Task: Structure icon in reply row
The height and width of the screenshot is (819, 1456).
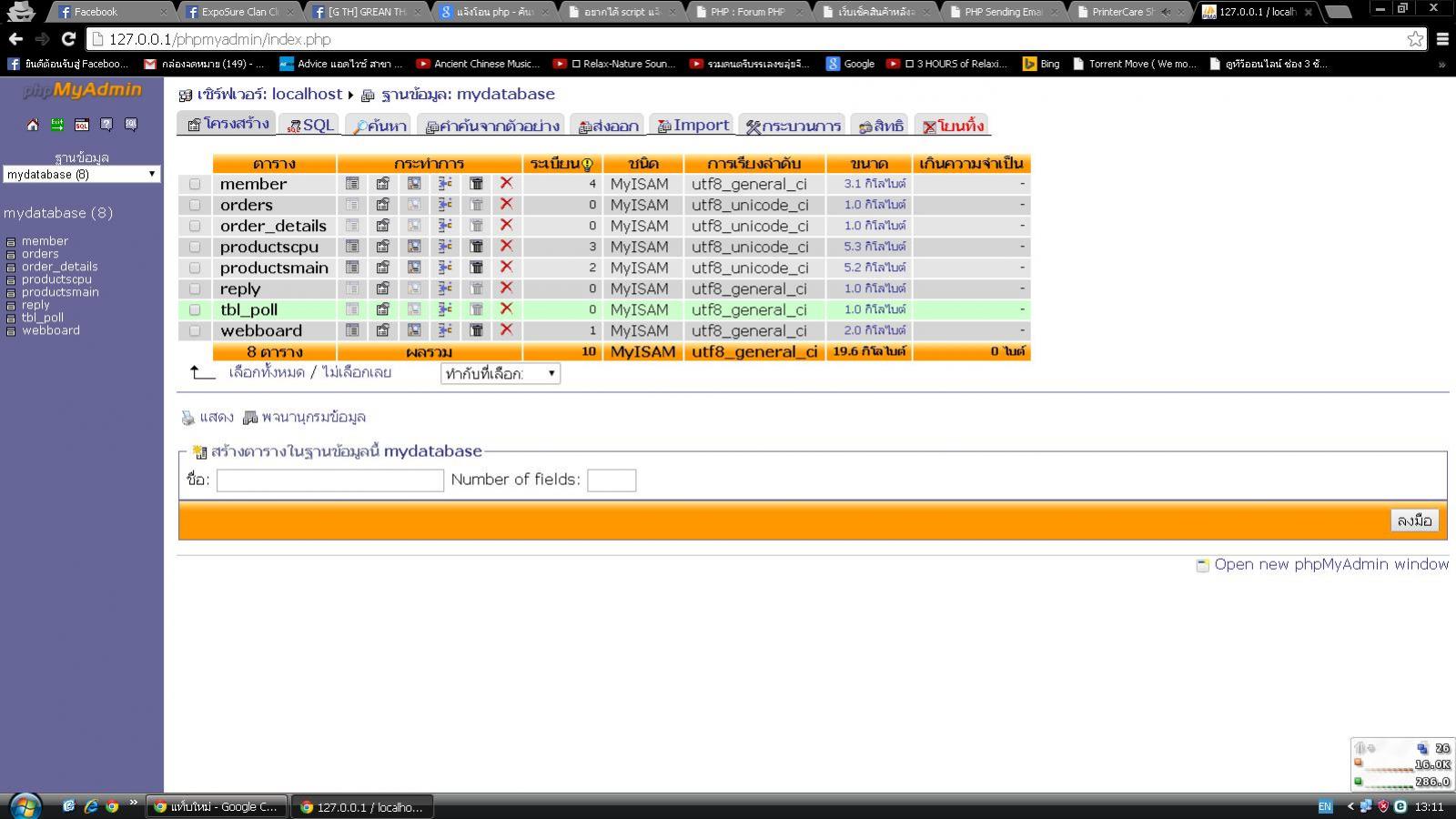Action: [x=383, y=288]
